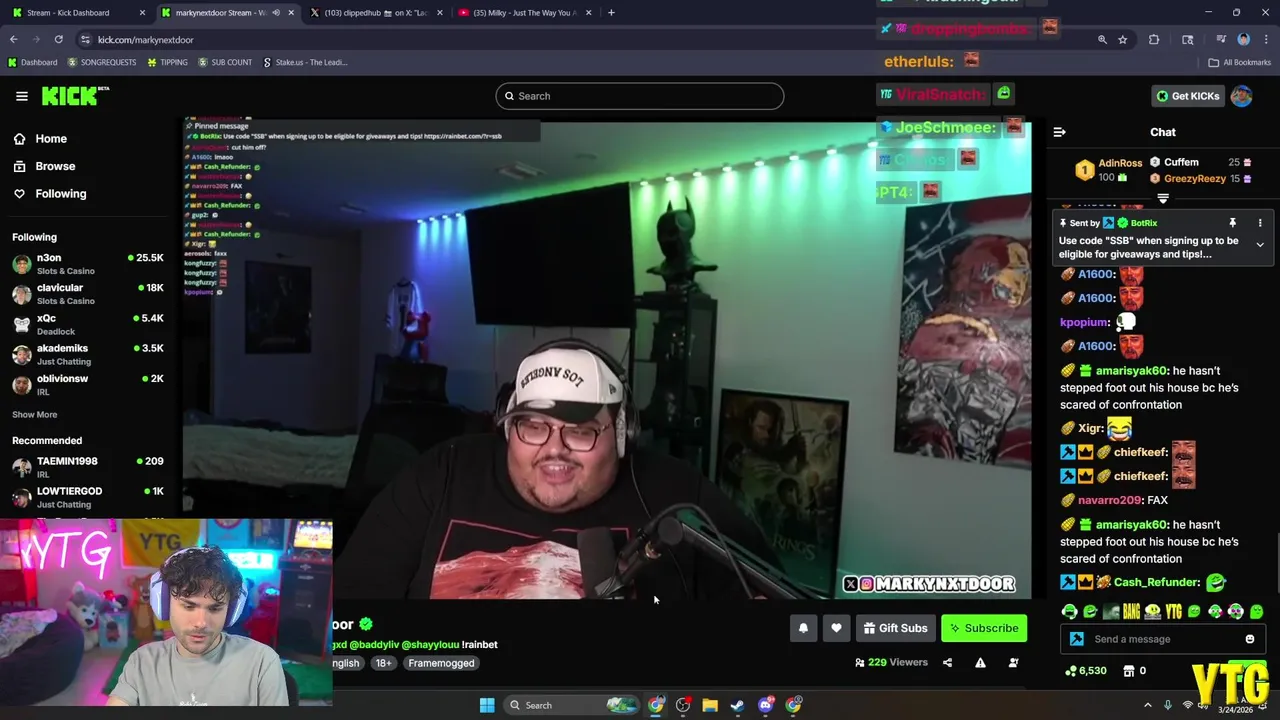
Task: Report the stream with warning icon
Action: point(980,662)
